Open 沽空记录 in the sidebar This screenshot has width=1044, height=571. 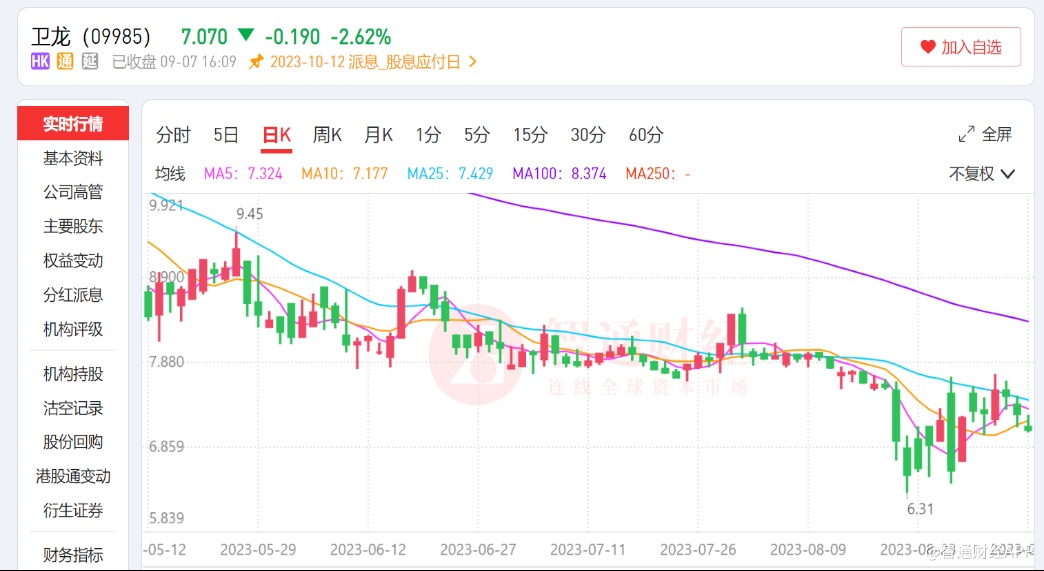click(x=73, y=408)
